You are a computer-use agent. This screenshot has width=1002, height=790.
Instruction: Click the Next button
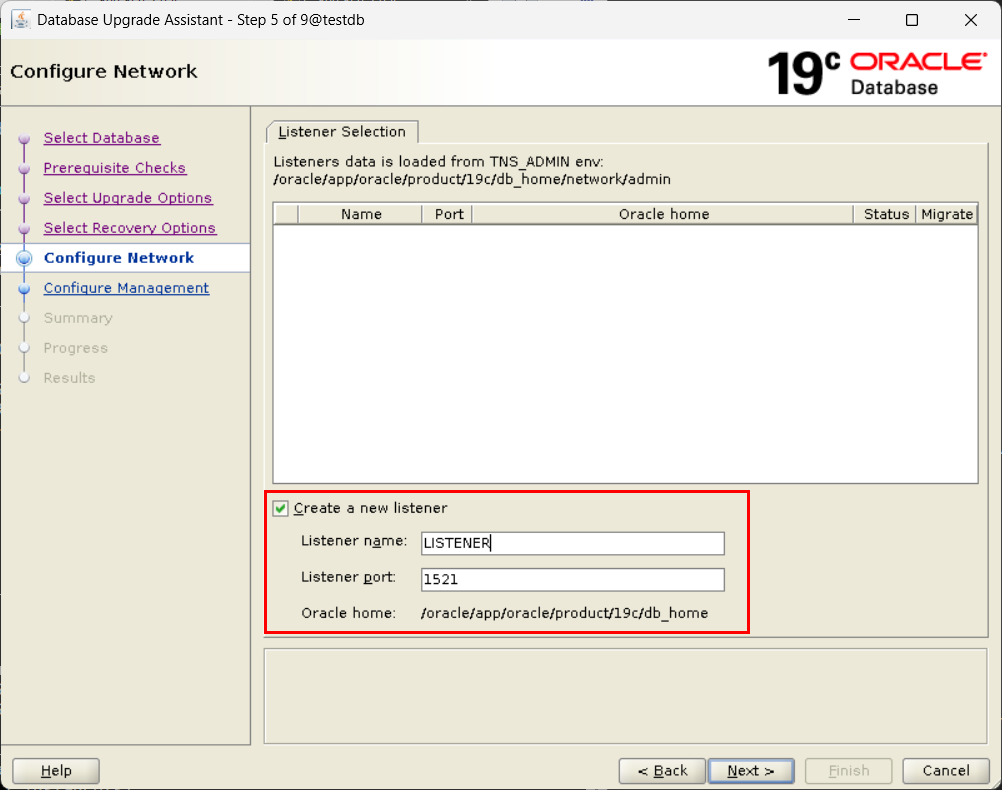point(751,771)
